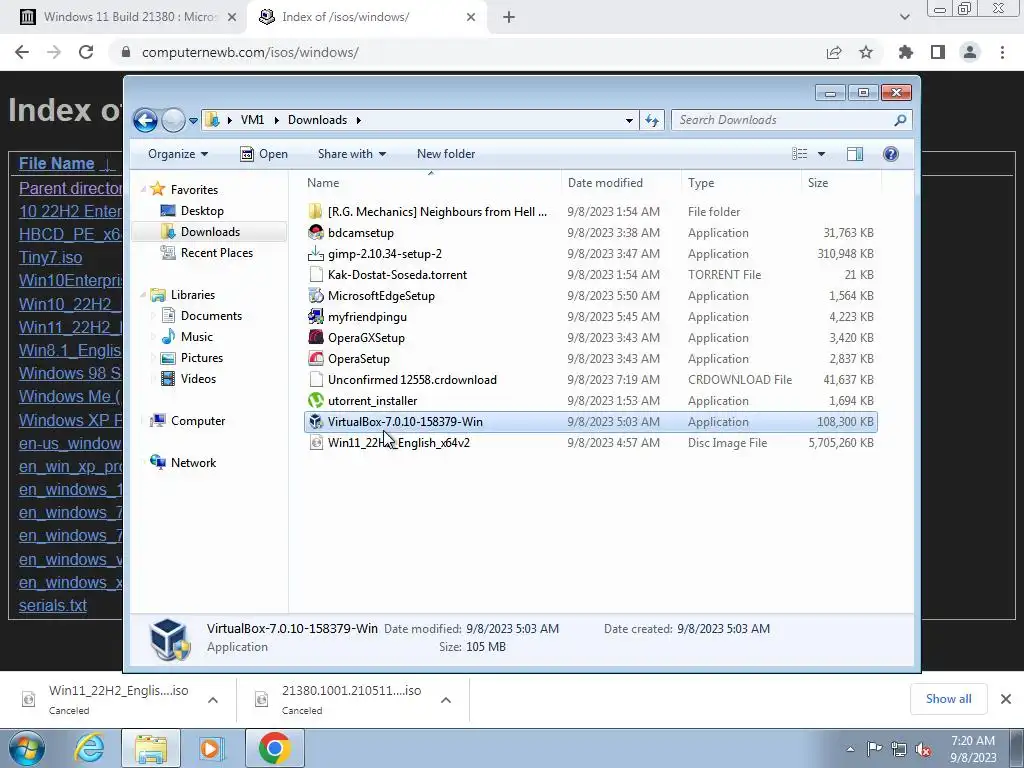Select the utorrent_installer icon
Image resolution: width=1024 pixels, height=768 pixels.
[316, 400]
